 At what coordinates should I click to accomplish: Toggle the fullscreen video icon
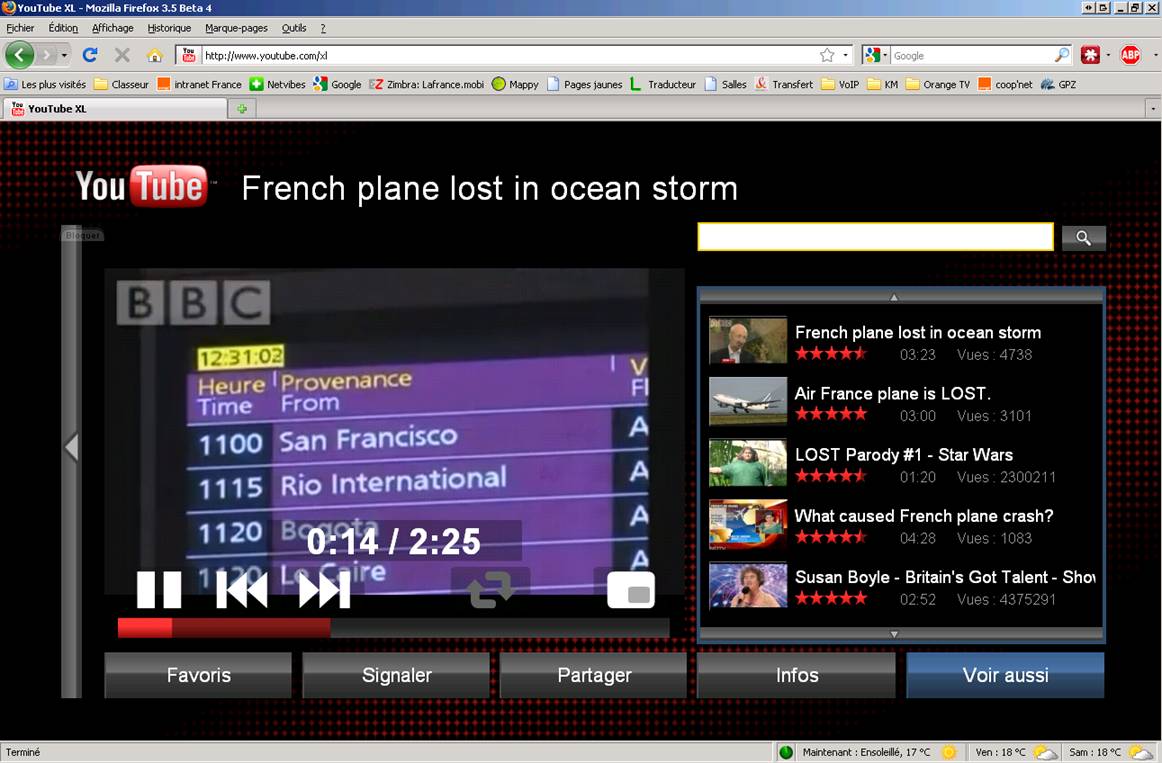(631, 590)
